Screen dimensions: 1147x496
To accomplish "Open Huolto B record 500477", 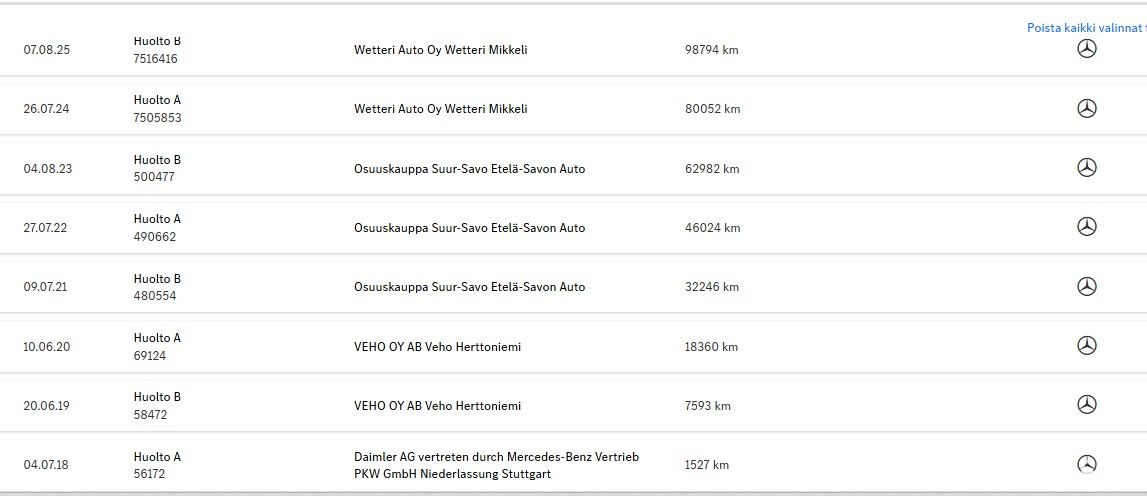I will [157, 168].
